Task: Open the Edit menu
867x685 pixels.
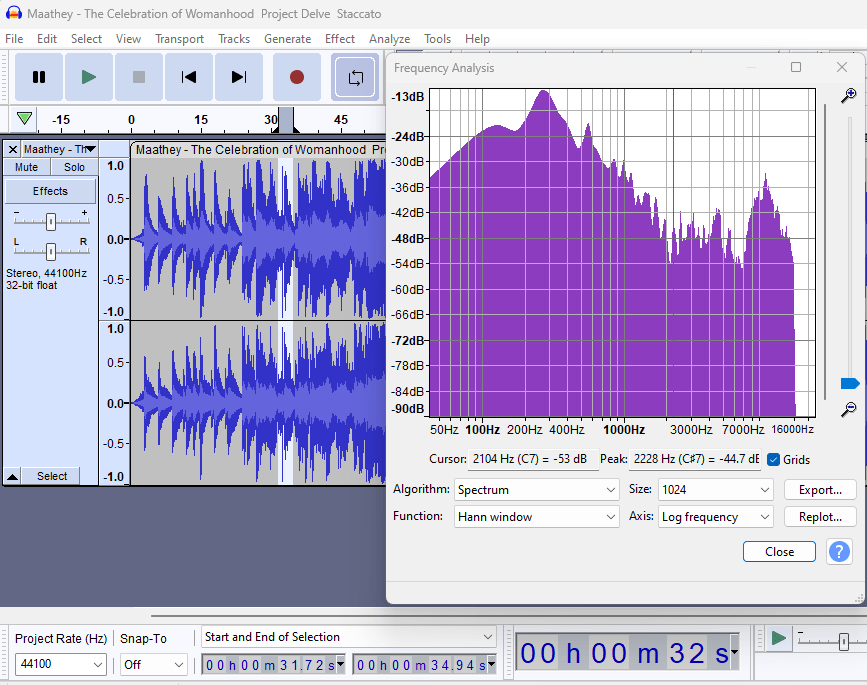Action: pos(47,39)
